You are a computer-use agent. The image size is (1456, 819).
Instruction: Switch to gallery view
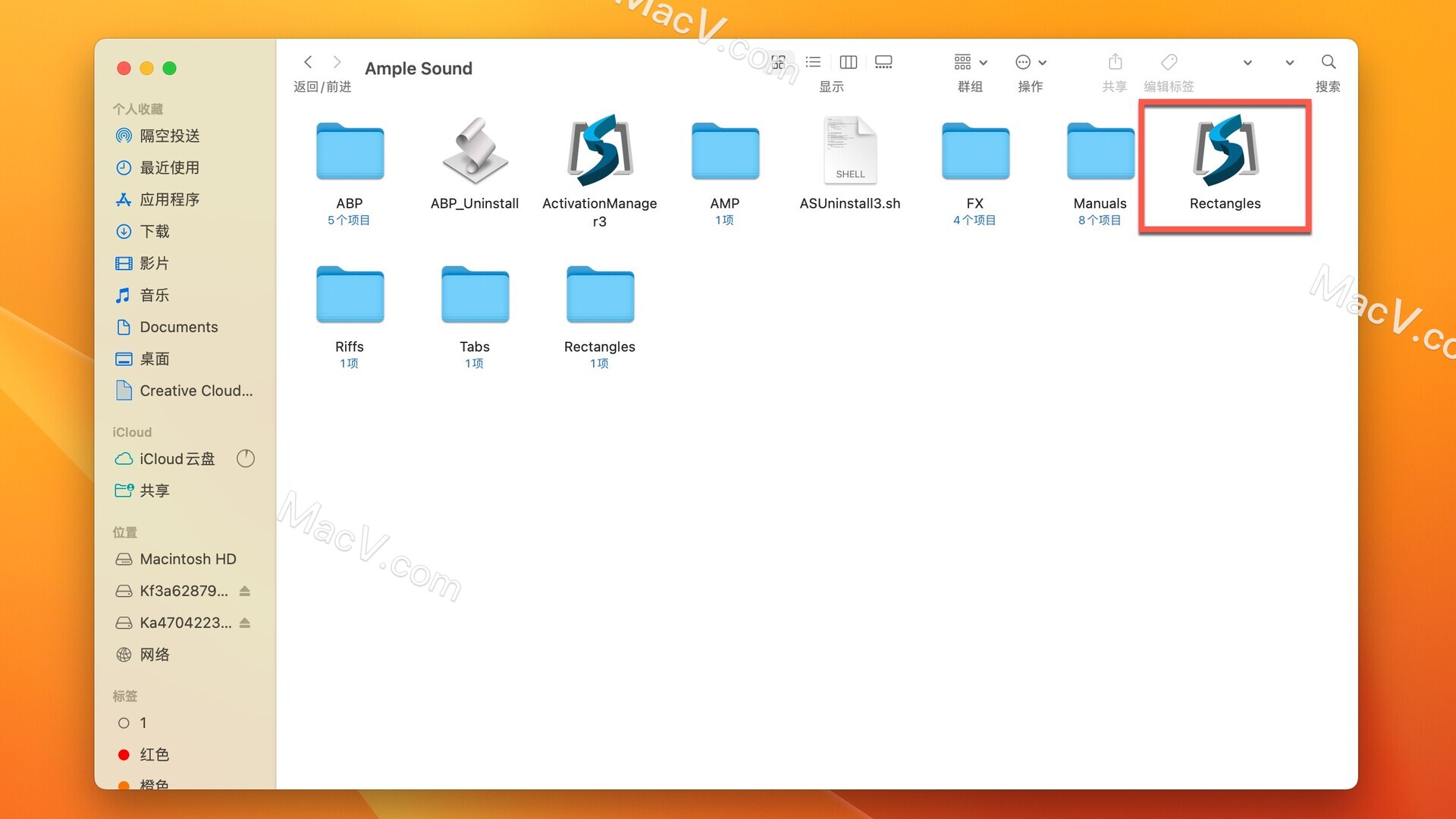coord(883,62)
